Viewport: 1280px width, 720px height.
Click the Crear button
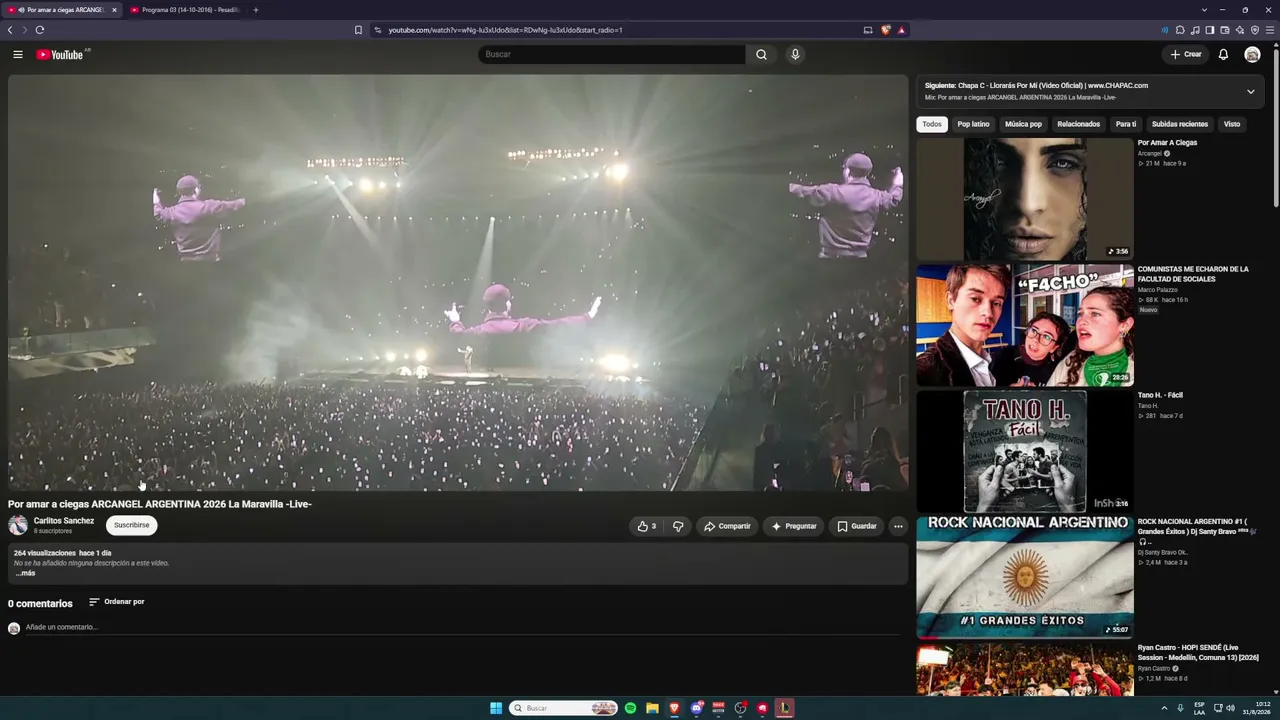[1186, 54]
